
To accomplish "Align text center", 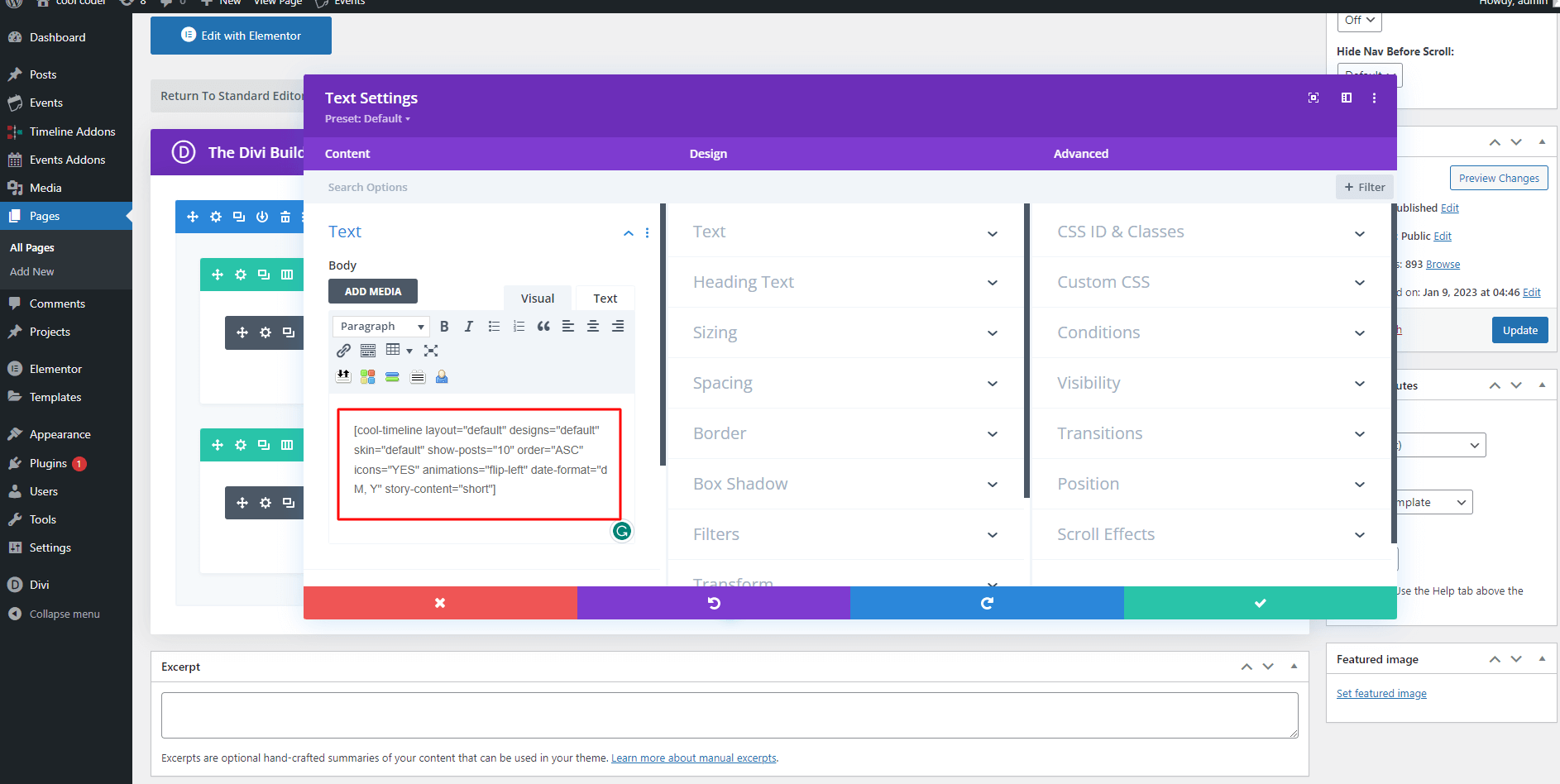I will (x=593, y=327).
